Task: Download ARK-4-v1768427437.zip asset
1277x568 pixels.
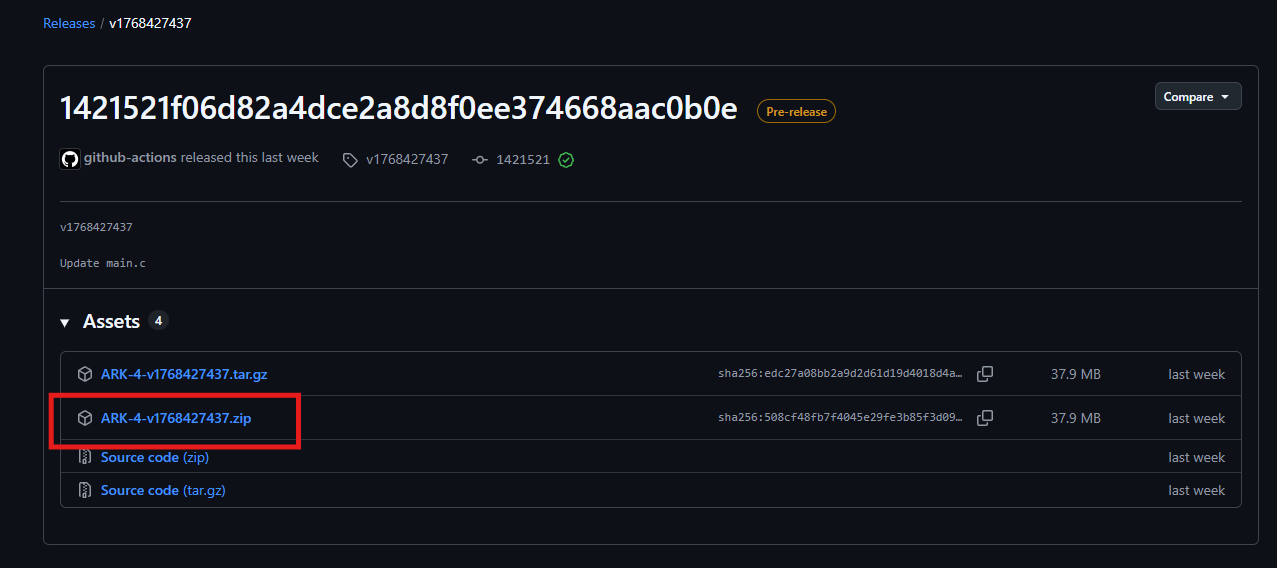Action: click(176, 418)
